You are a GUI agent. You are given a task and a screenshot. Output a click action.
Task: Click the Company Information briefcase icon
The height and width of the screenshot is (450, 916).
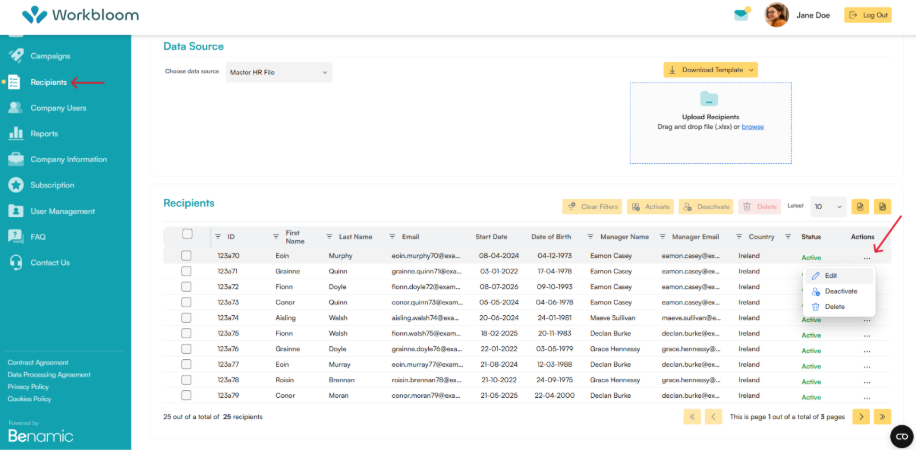[16, 160]
